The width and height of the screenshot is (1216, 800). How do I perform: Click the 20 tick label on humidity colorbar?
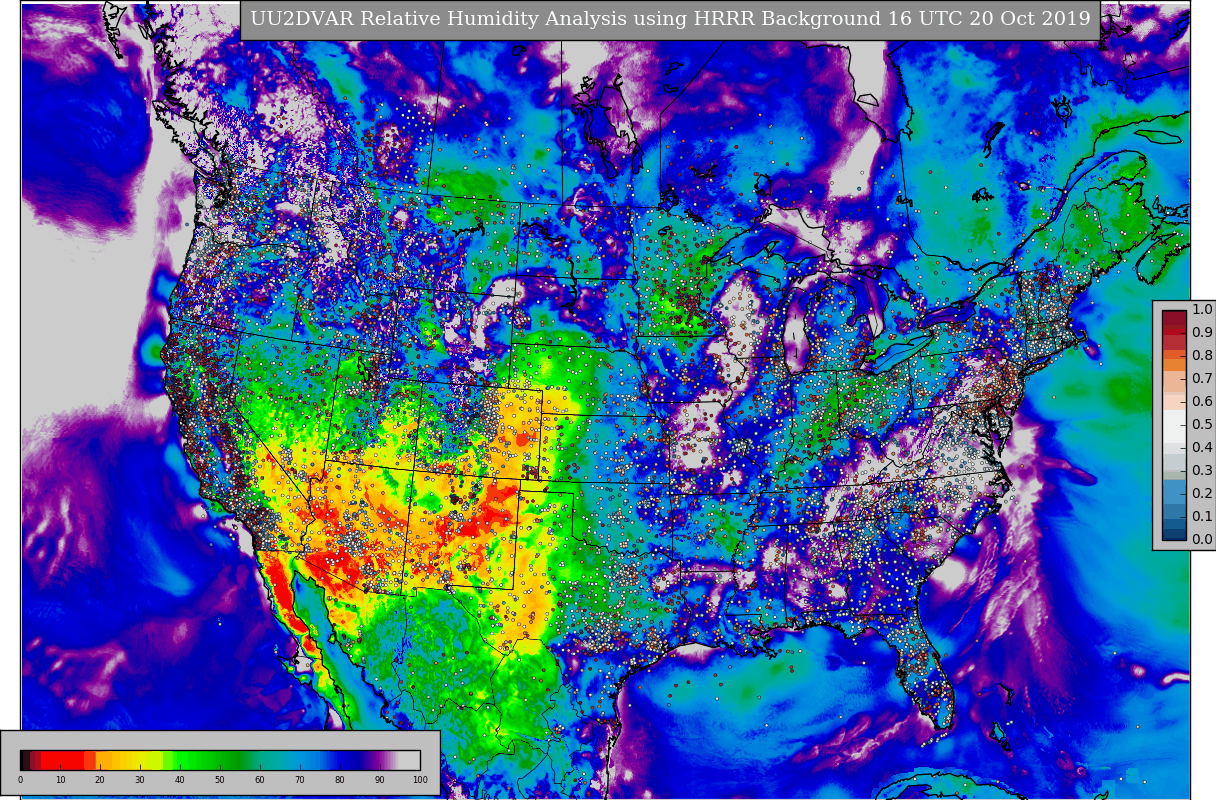point(100,780)
